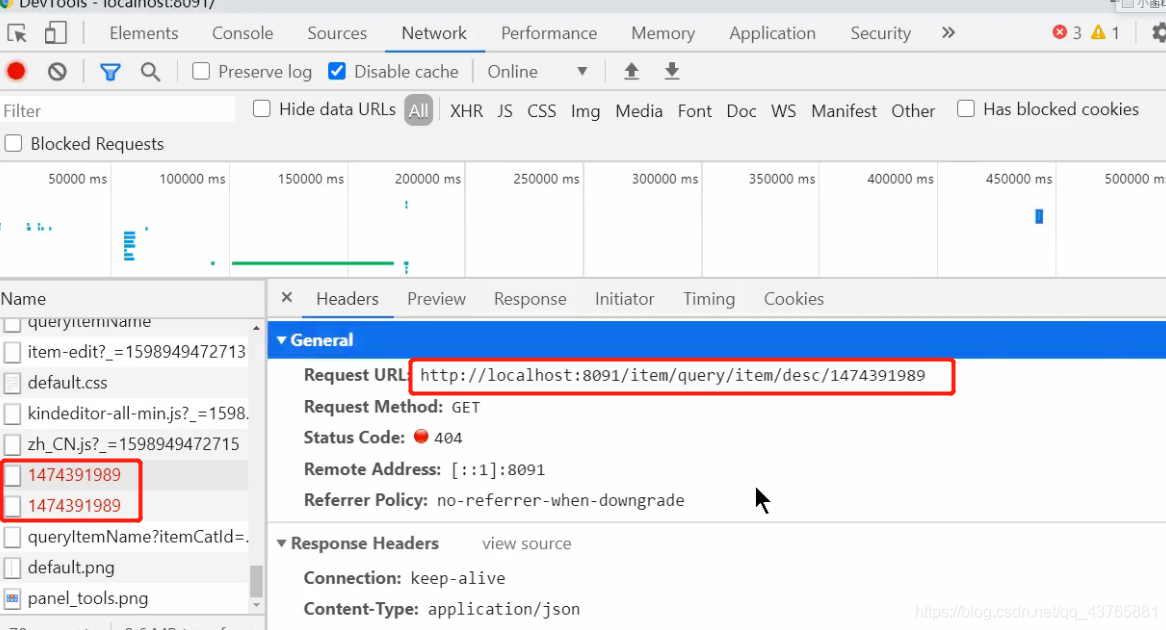This screenshot has width=1166, height=630.
Task: Click view source link
Action: pos(526,544)
